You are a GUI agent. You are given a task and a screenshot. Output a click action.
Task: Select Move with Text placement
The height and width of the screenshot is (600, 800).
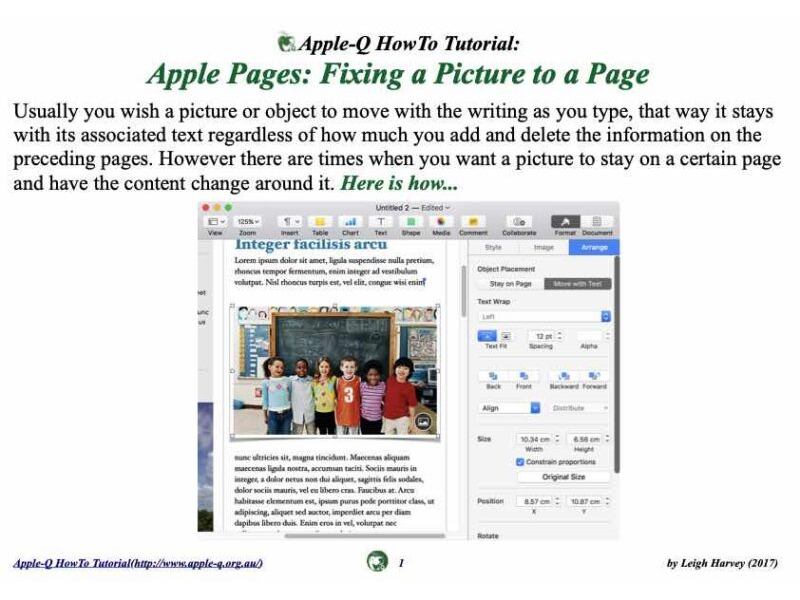[578, 284]
